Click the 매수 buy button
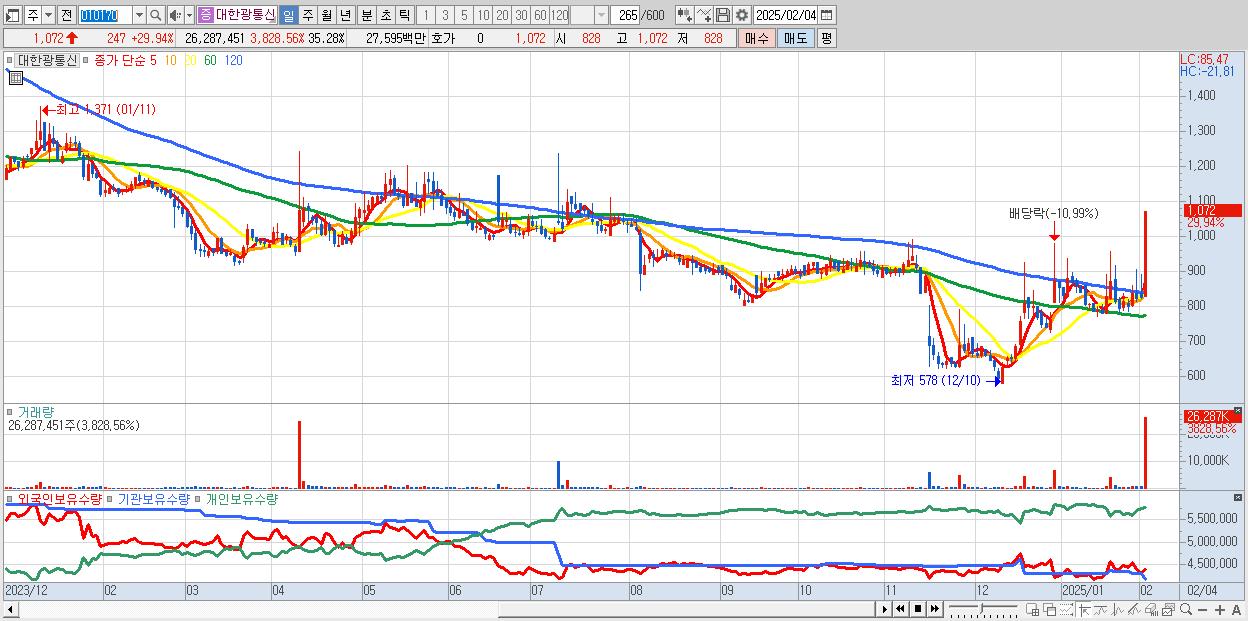Viewport: 1248px width, 621px height. click(x=757, y=39)
